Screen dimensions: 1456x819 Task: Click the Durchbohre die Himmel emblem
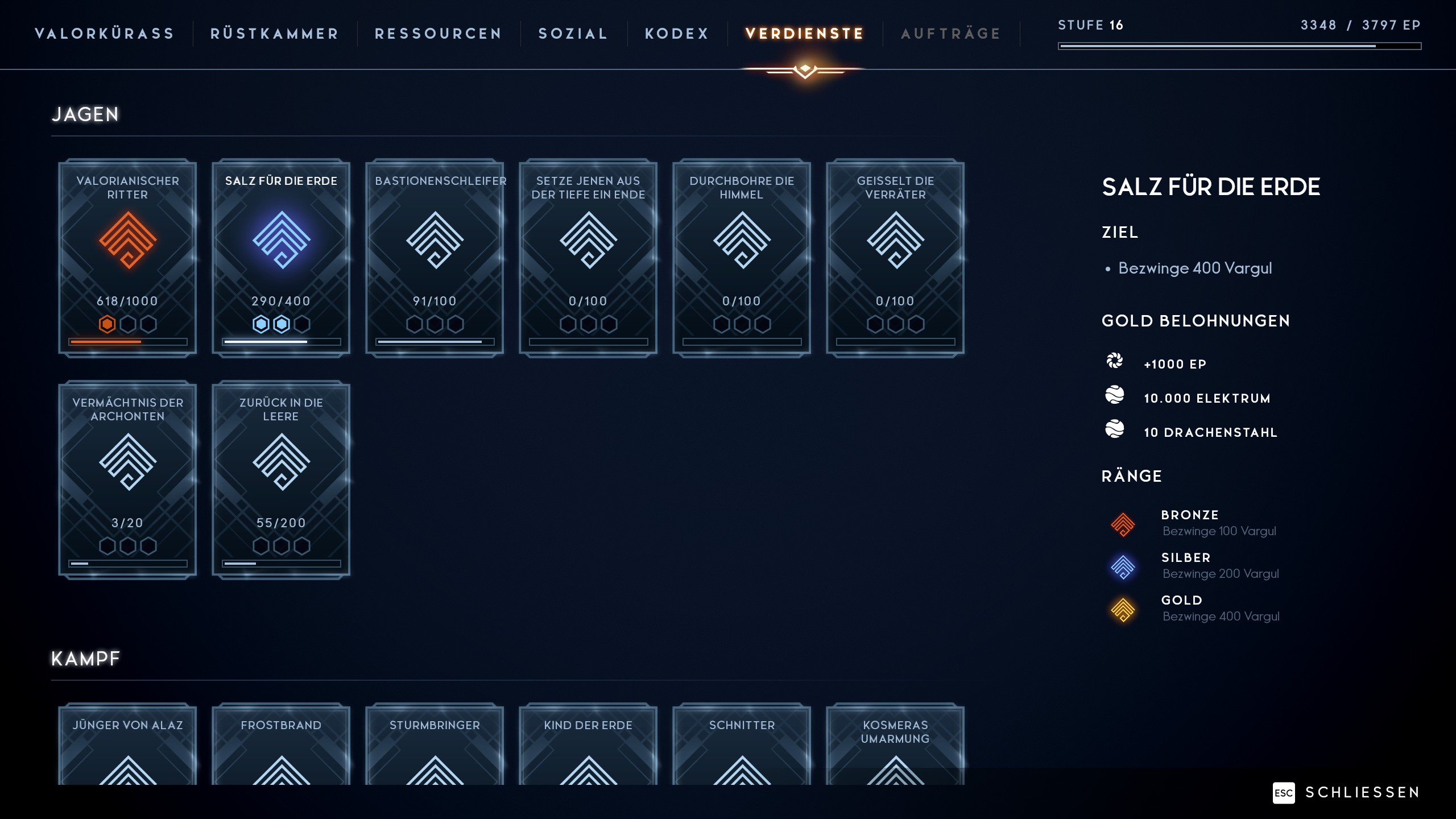(742, 239)
